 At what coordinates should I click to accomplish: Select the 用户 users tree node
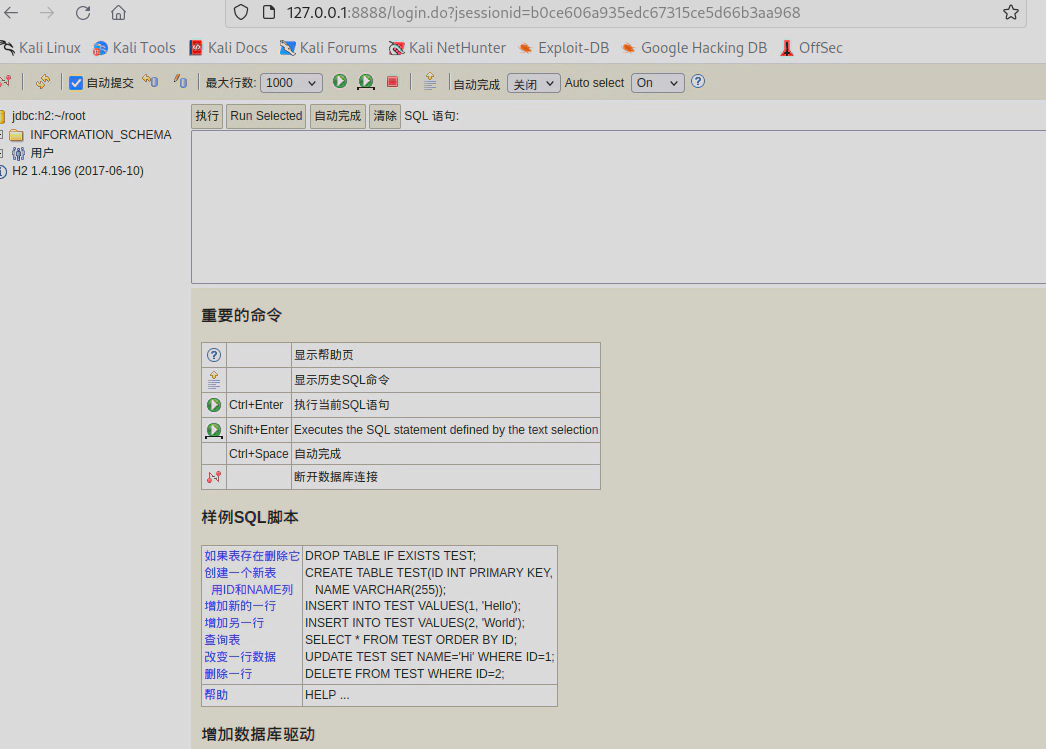(41, 153)
